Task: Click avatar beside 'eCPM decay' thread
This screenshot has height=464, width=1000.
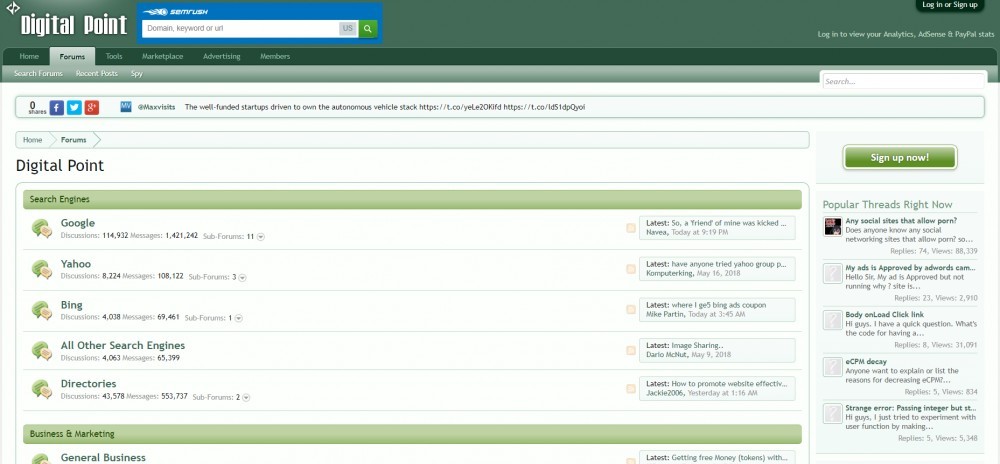Action: 833,366
